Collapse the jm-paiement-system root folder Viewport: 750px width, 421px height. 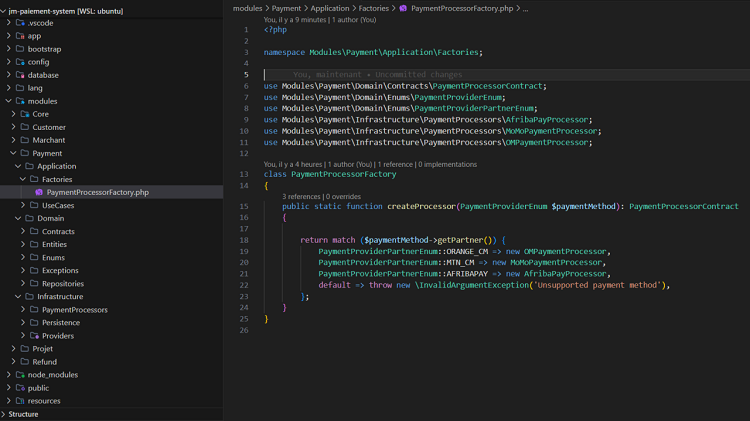(x=3, y=11)
